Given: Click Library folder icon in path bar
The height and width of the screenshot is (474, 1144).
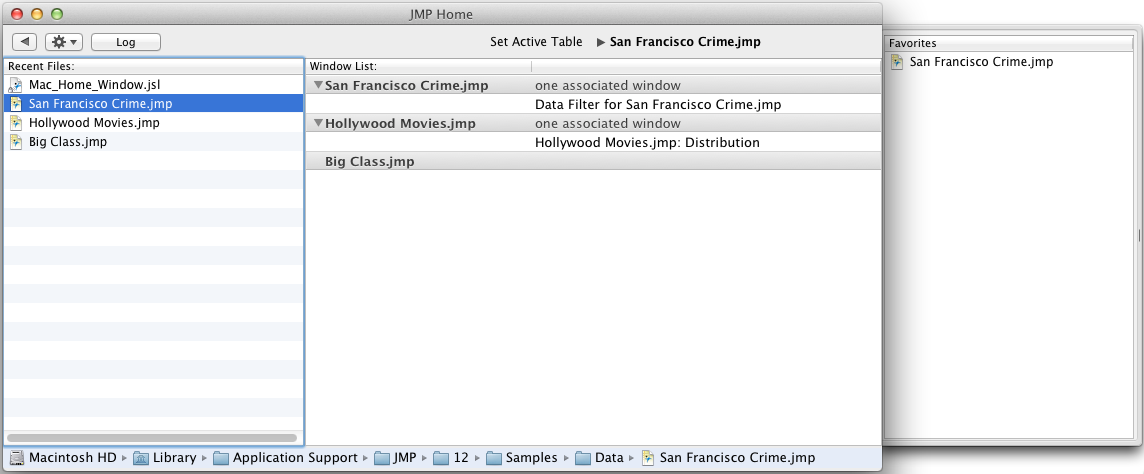Looking at the screenshot, I should (141, 458).
